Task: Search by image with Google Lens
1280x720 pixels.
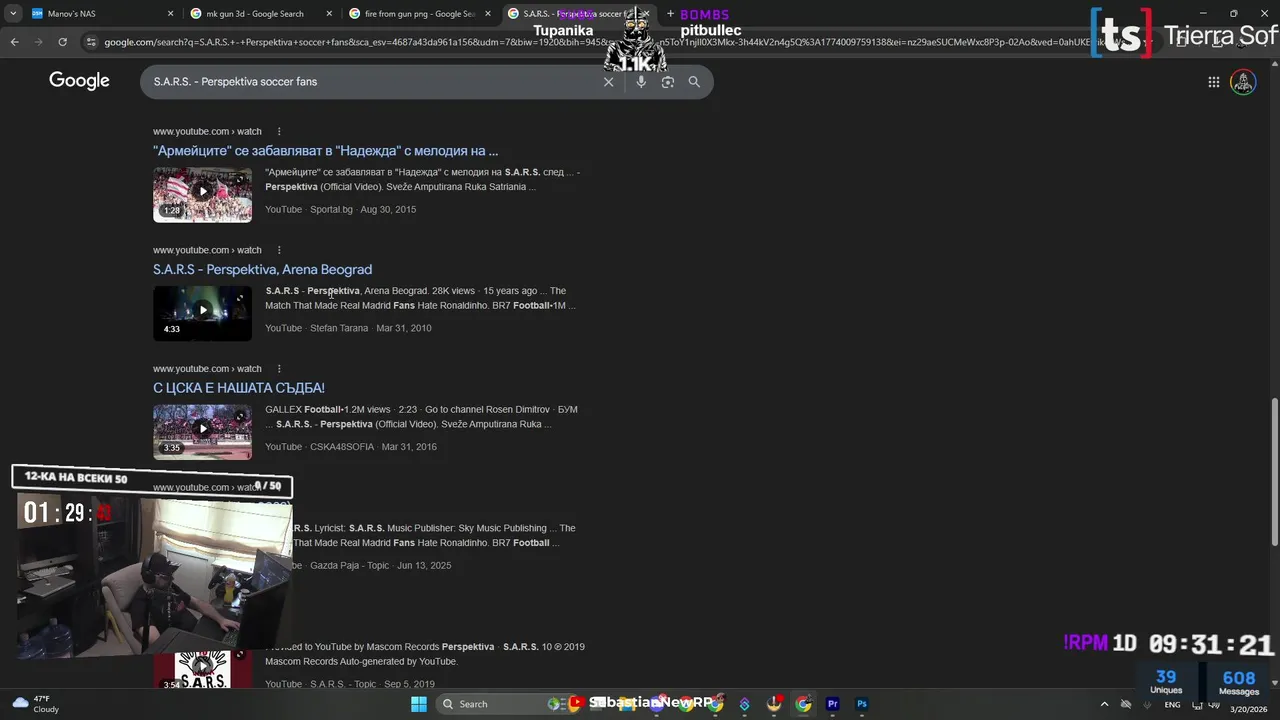Action: coord(668,82)
